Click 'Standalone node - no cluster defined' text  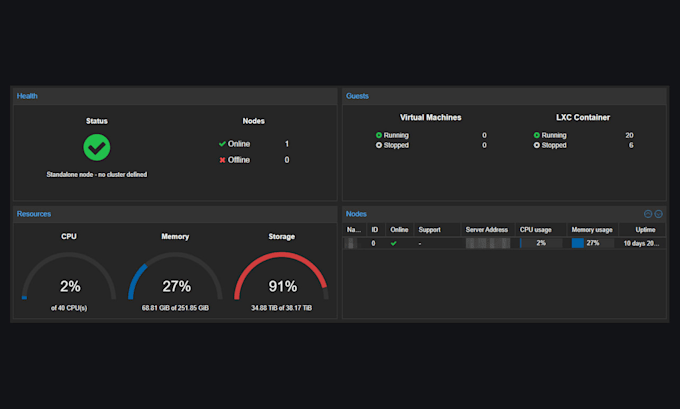pyautogui.click(x=97, y=174)
